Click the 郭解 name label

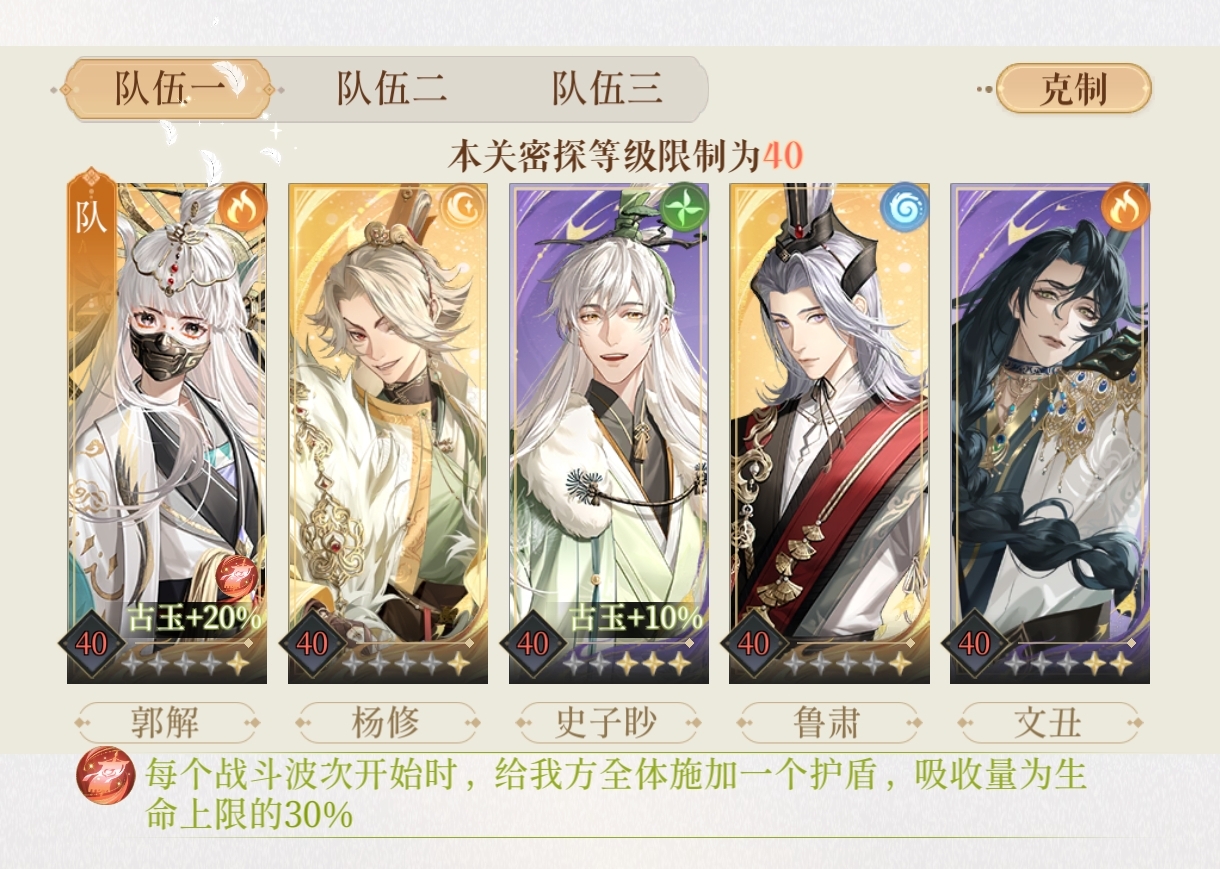[x=166, y=722]
